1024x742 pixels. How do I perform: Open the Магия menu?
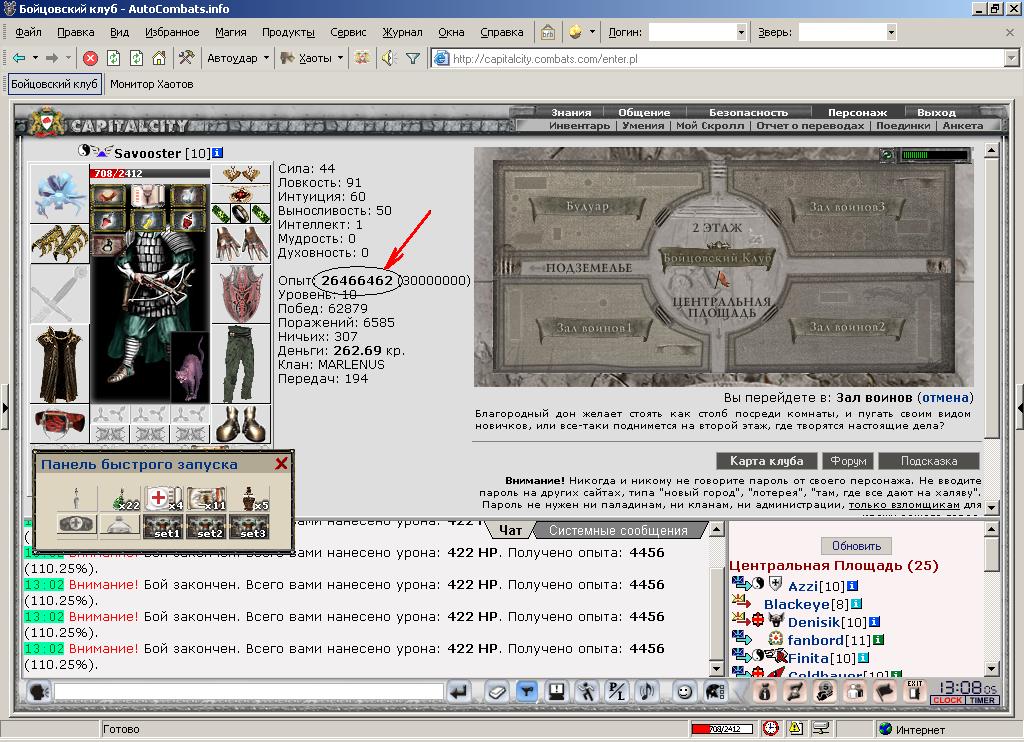231,32
